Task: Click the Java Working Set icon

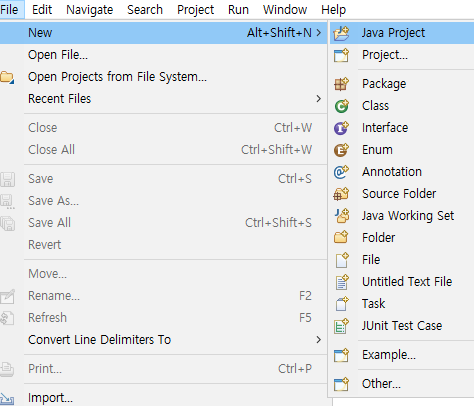Action: pos(341,216)
